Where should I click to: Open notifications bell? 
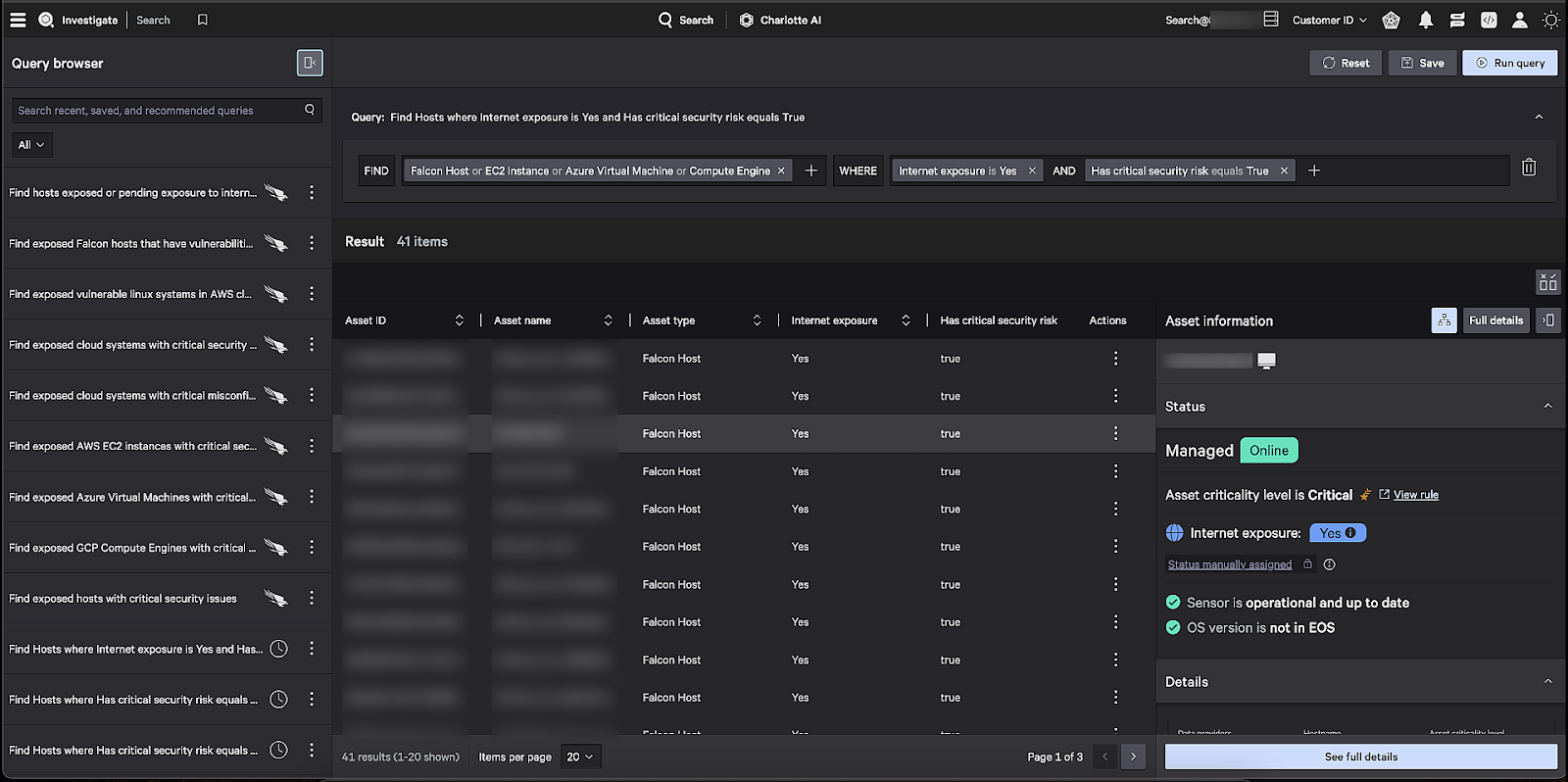click(x=1426, y=20)
